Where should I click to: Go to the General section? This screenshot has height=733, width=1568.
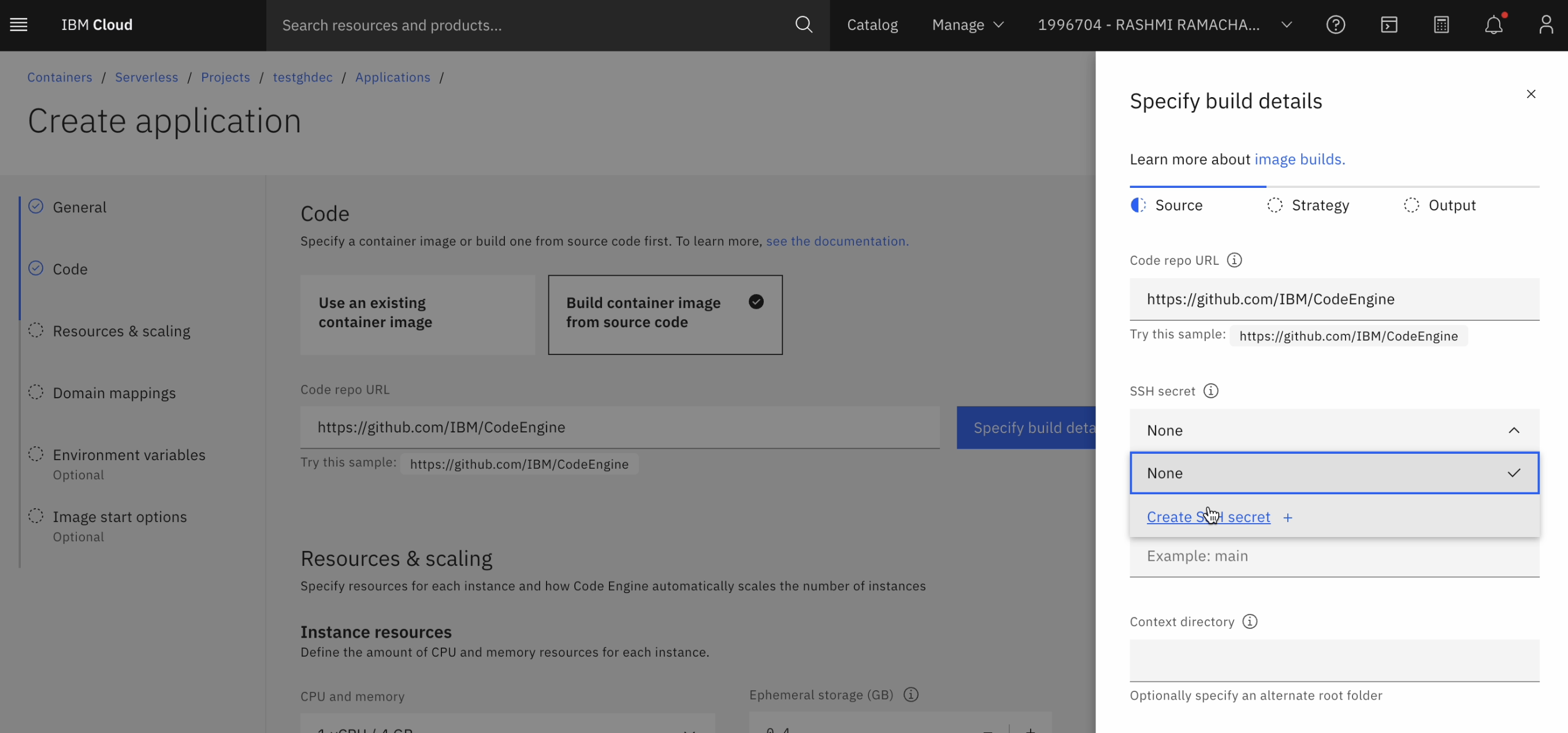79,207
